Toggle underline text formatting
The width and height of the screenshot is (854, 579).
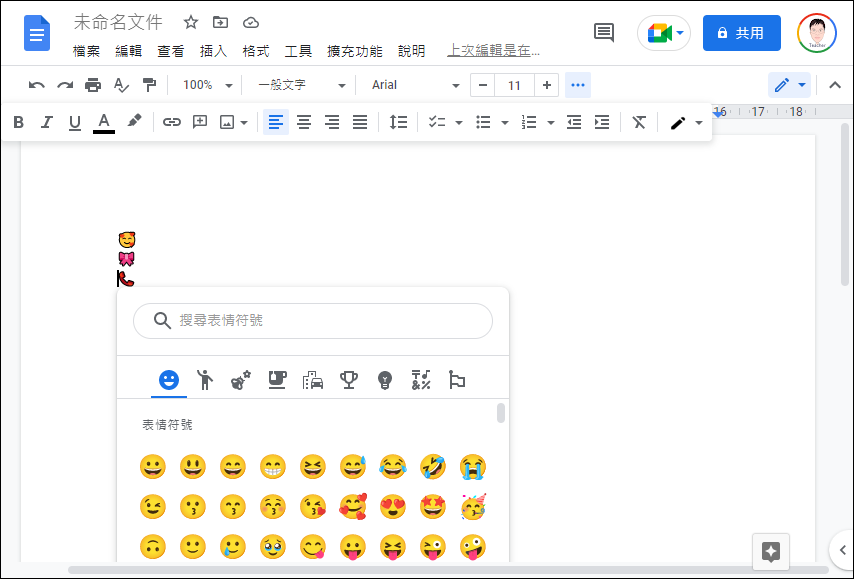(x=74, y=122)
